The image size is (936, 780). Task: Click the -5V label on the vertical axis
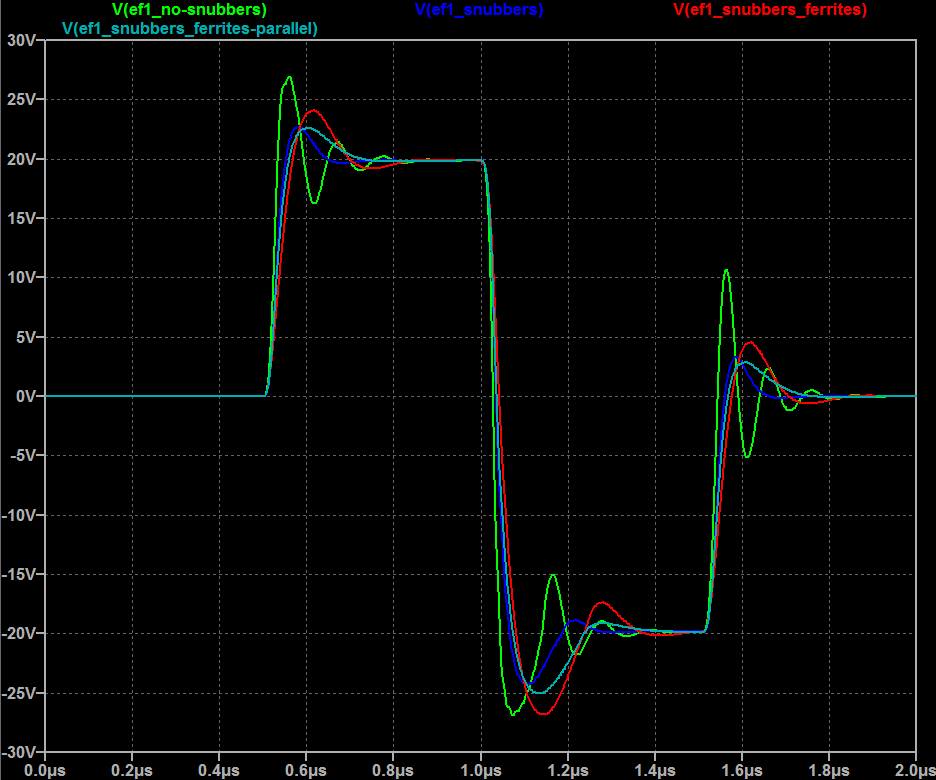click(x=23, y=455)
